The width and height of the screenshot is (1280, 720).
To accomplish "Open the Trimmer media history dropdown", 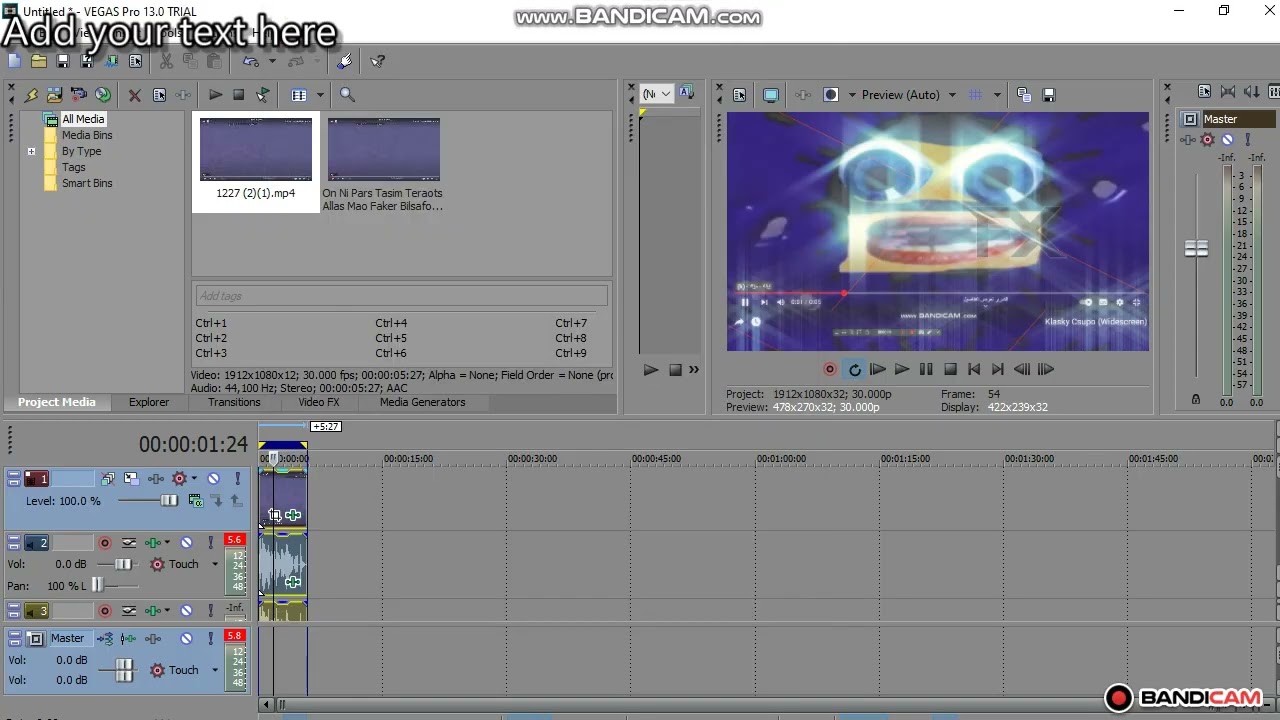I will pos(657,94).
